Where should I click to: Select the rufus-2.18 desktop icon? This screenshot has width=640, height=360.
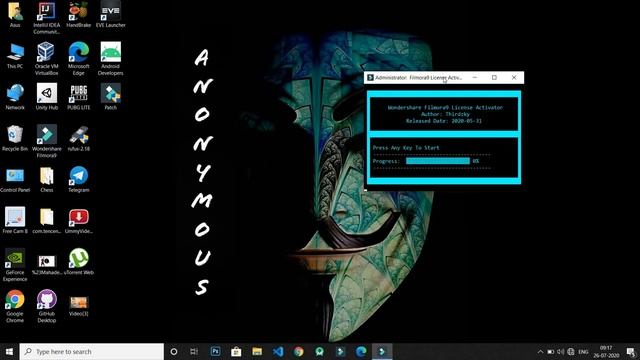78,138
